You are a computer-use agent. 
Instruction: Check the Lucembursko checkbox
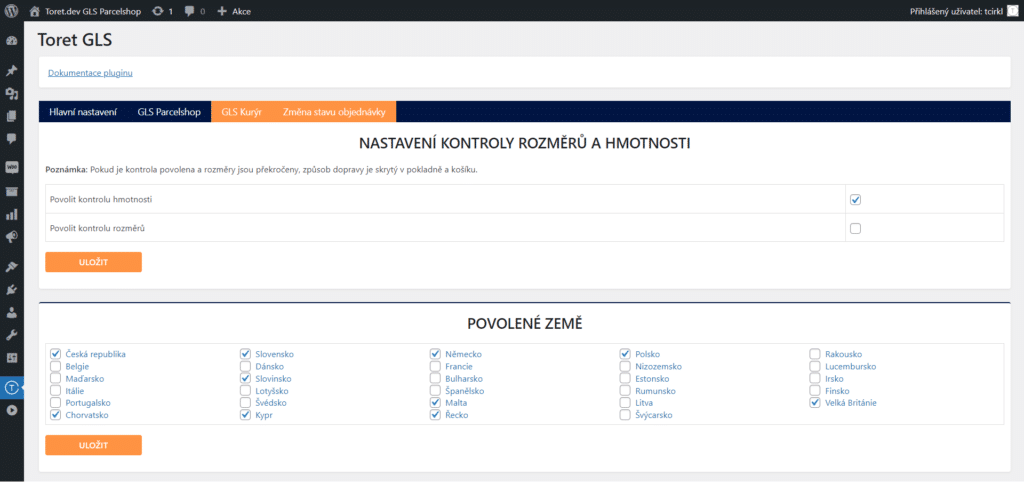pyautogui.click(x=815, y=366)
